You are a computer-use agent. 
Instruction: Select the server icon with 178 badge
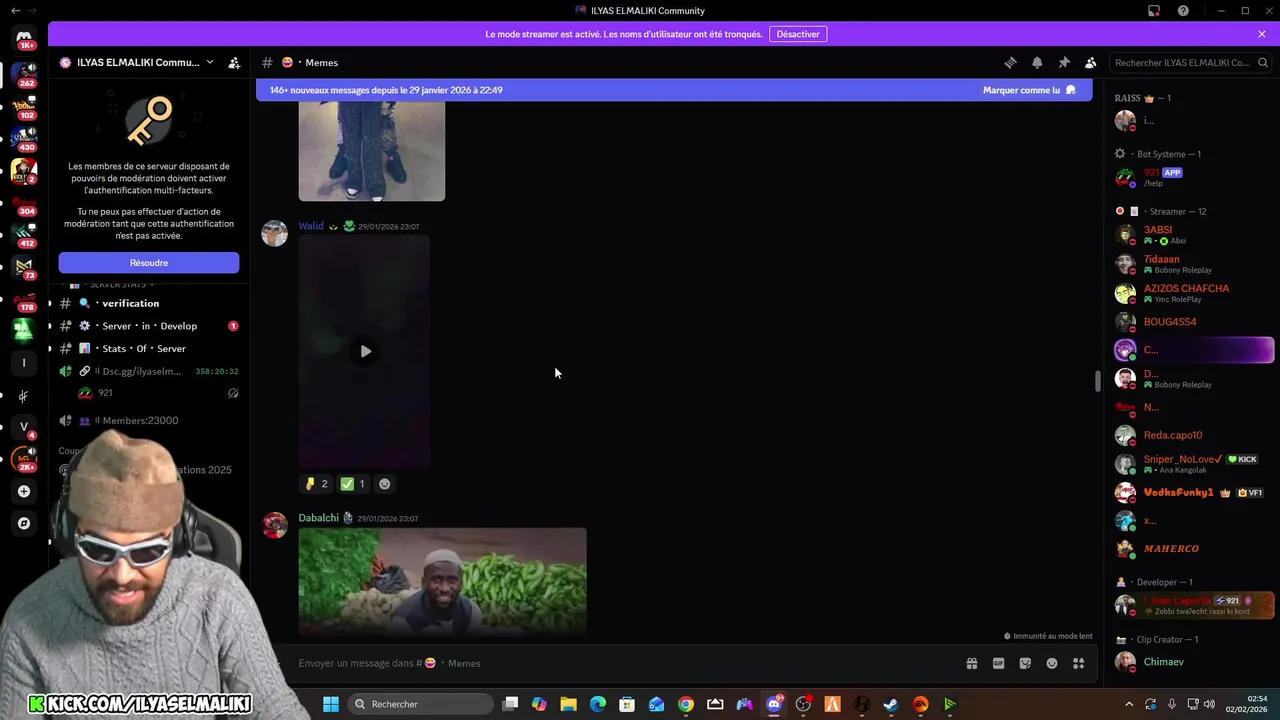coord(24,297)
